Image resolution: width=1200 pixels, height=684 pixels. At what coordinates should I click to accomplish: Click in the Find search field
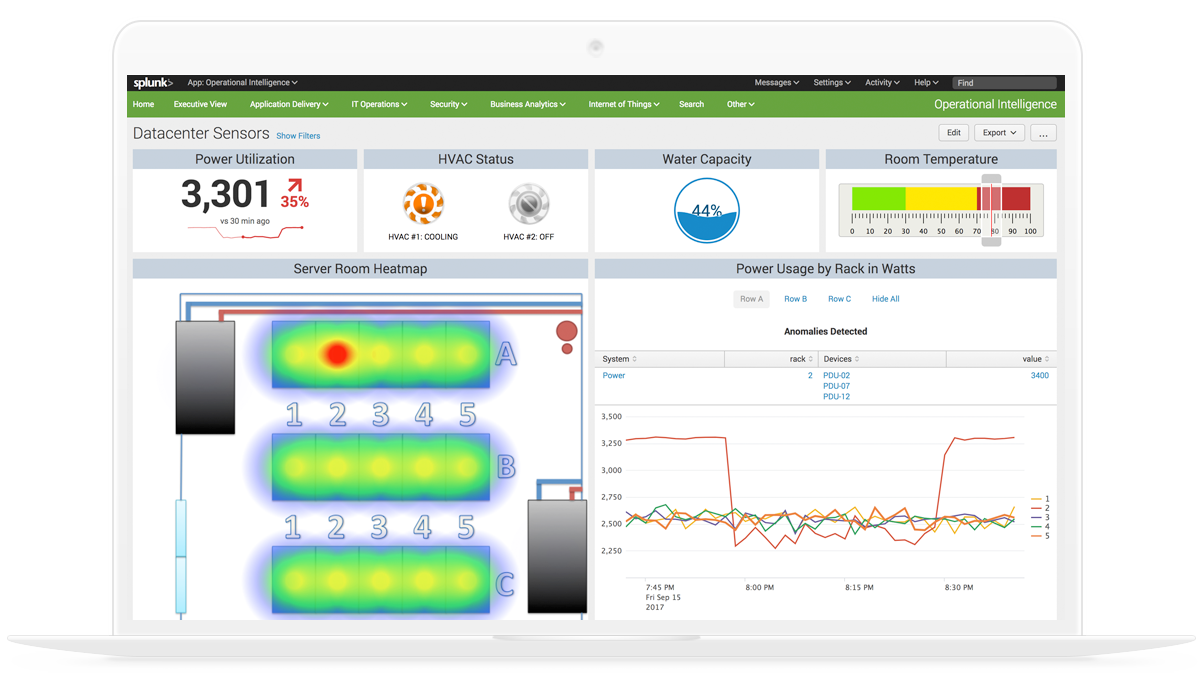pos(1004,83)
